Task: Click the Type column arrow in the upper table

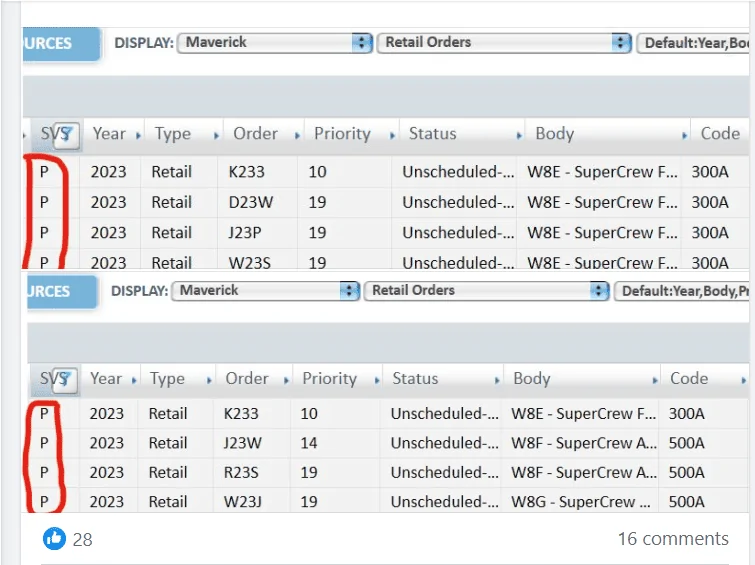Action: pos(216,136)
